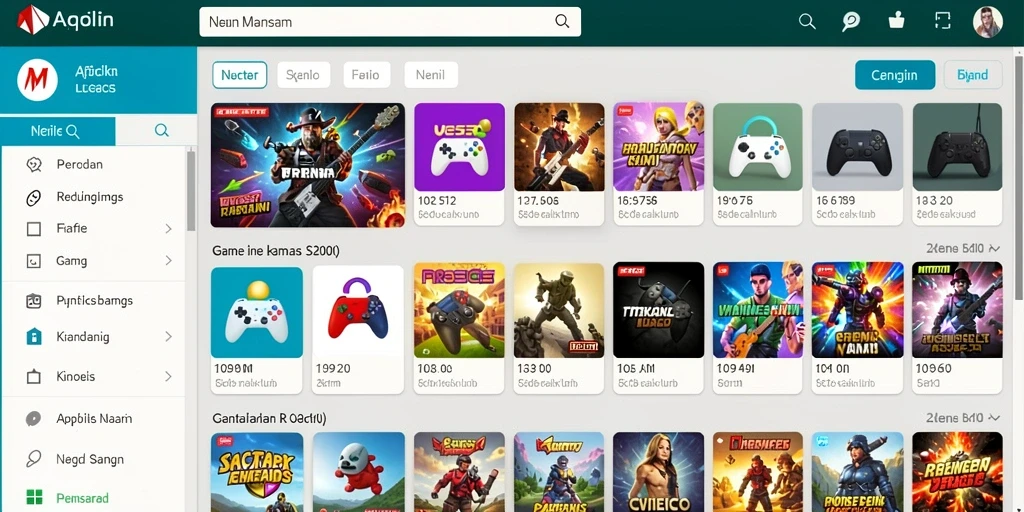The width and height of the screenshot is (1024, 512).
Task: Open the chat bubble icon in the top bar
Action: [x=850, y=22]
